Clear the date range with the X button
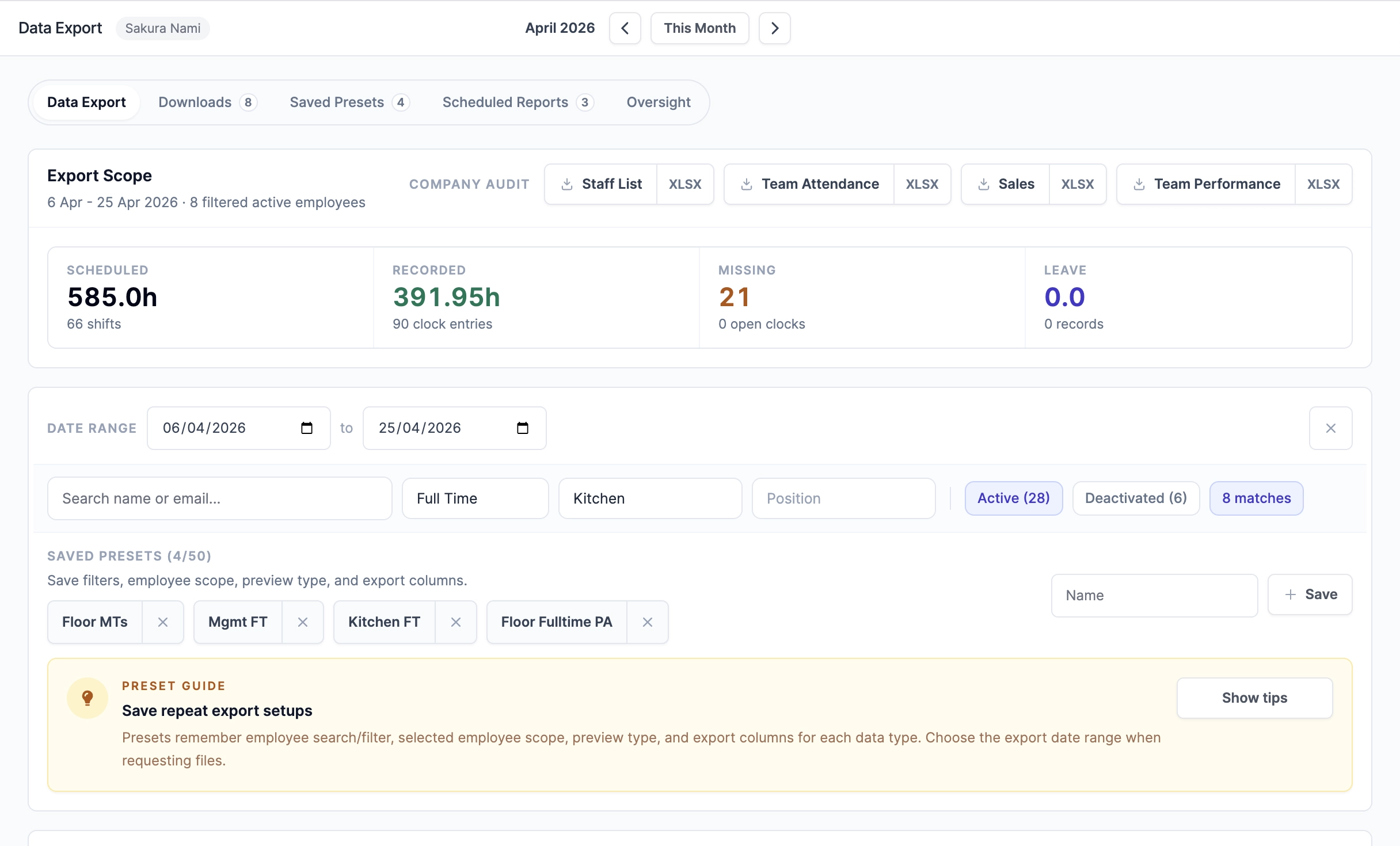1400x846 pixels. click(1330, 428)
